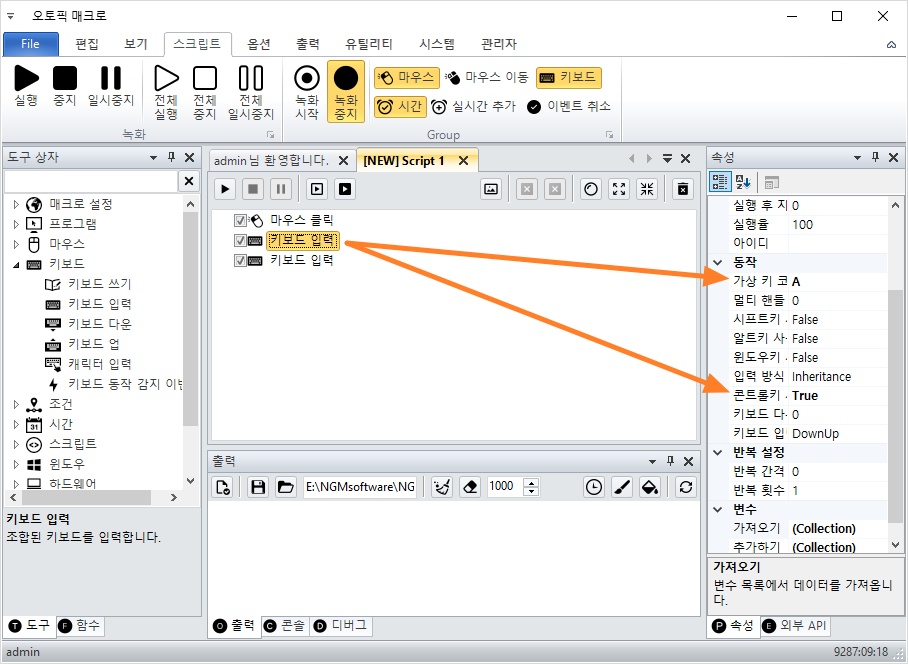Start recording with 녹화 시작
This screenshot has width=908, height=664.
point(307,92)
